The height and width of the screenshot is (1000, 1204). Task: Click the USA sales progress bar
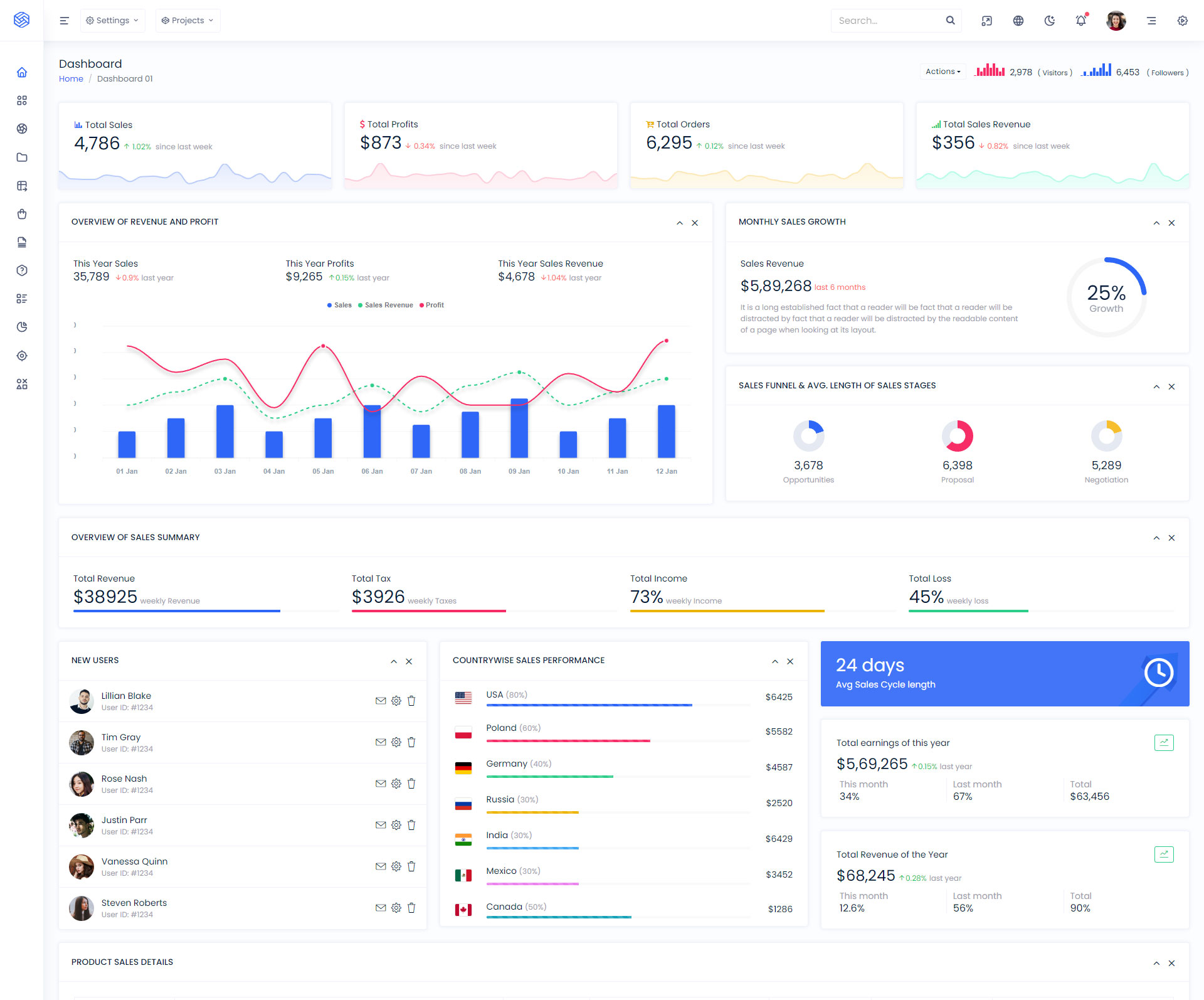point(589,705)
